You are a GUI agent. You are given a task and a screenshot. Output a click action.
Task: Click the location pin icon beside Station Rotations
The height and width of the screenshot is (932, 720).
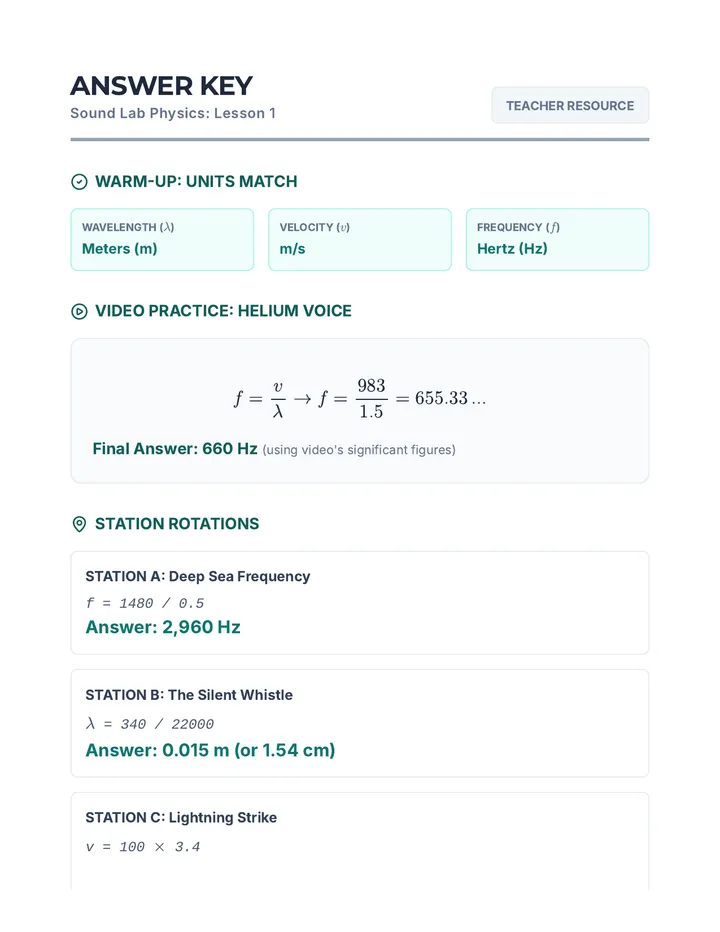coord(79,524)
